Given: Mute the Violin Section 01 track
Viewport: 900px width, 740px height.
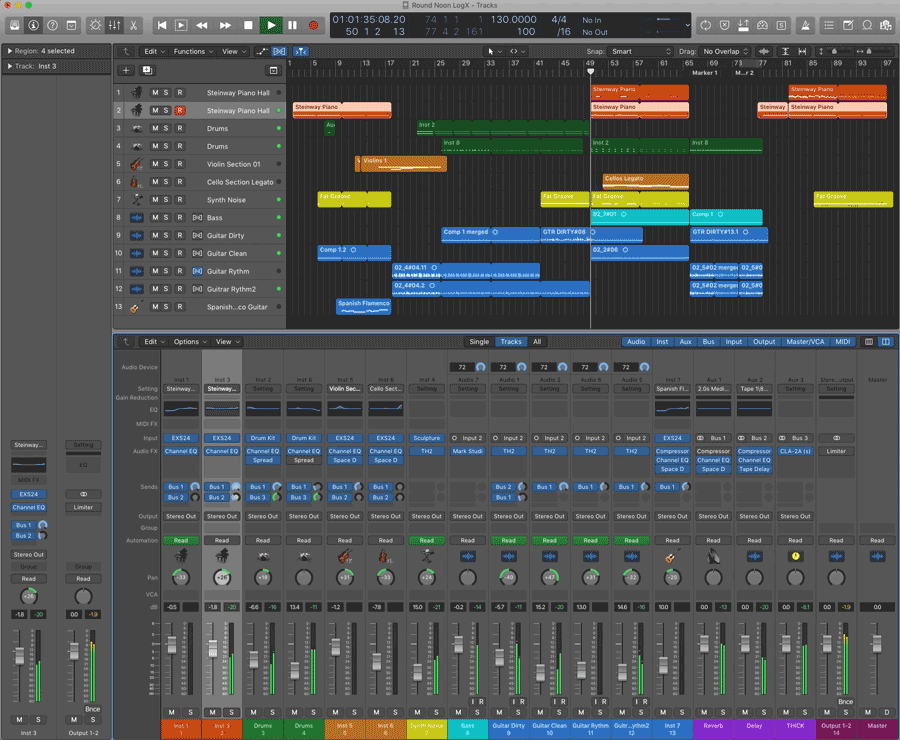Looking at the screenshot, I should tap(154, 164).
